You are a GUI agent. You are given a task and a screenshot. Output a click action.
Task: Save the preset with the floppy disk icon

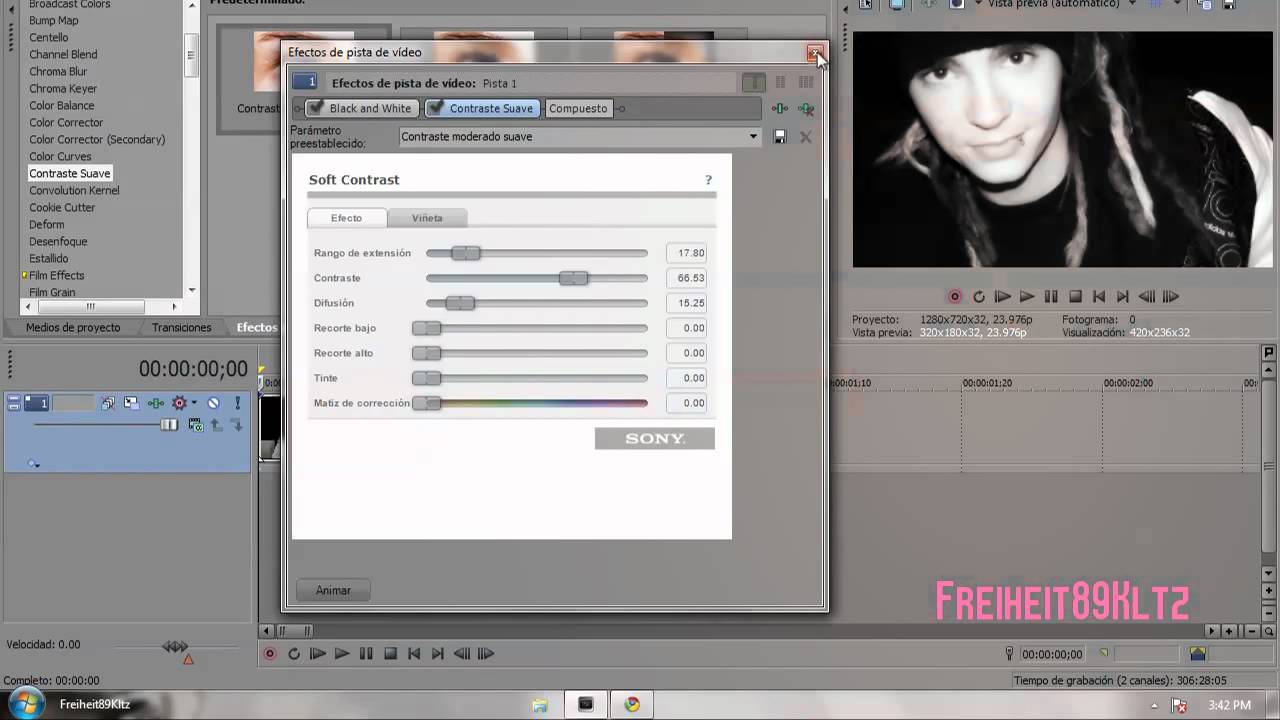(x=780, y=137)
